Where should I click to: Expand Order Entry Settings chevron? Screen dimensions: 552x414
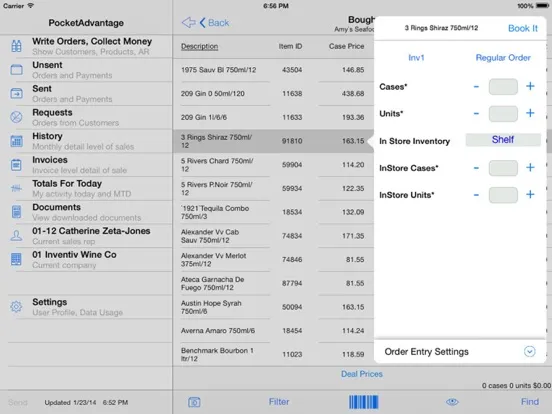coord(529,351)
